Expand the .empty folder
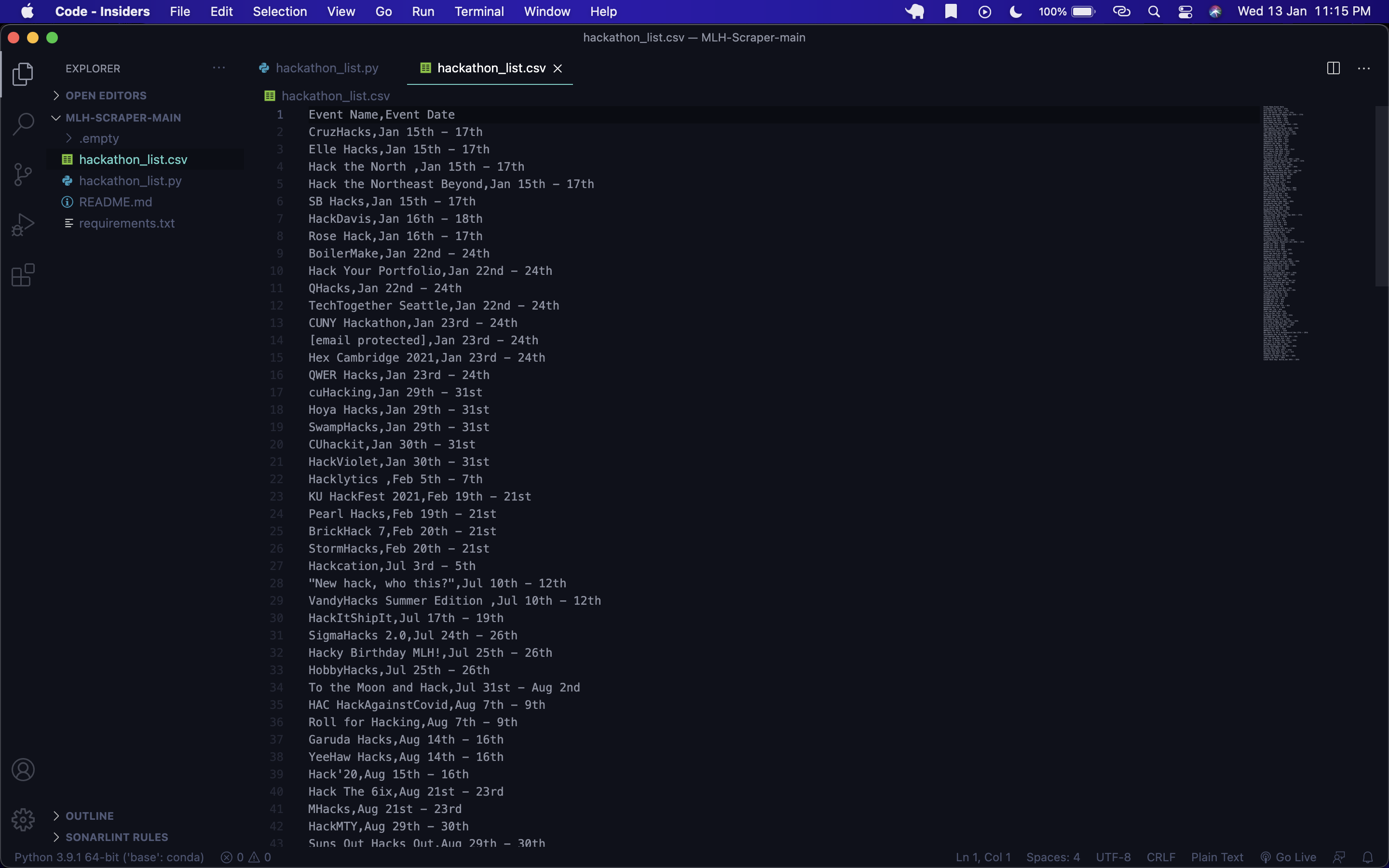The height and width of the screenshot is (868, 1389). click(99, 138)
